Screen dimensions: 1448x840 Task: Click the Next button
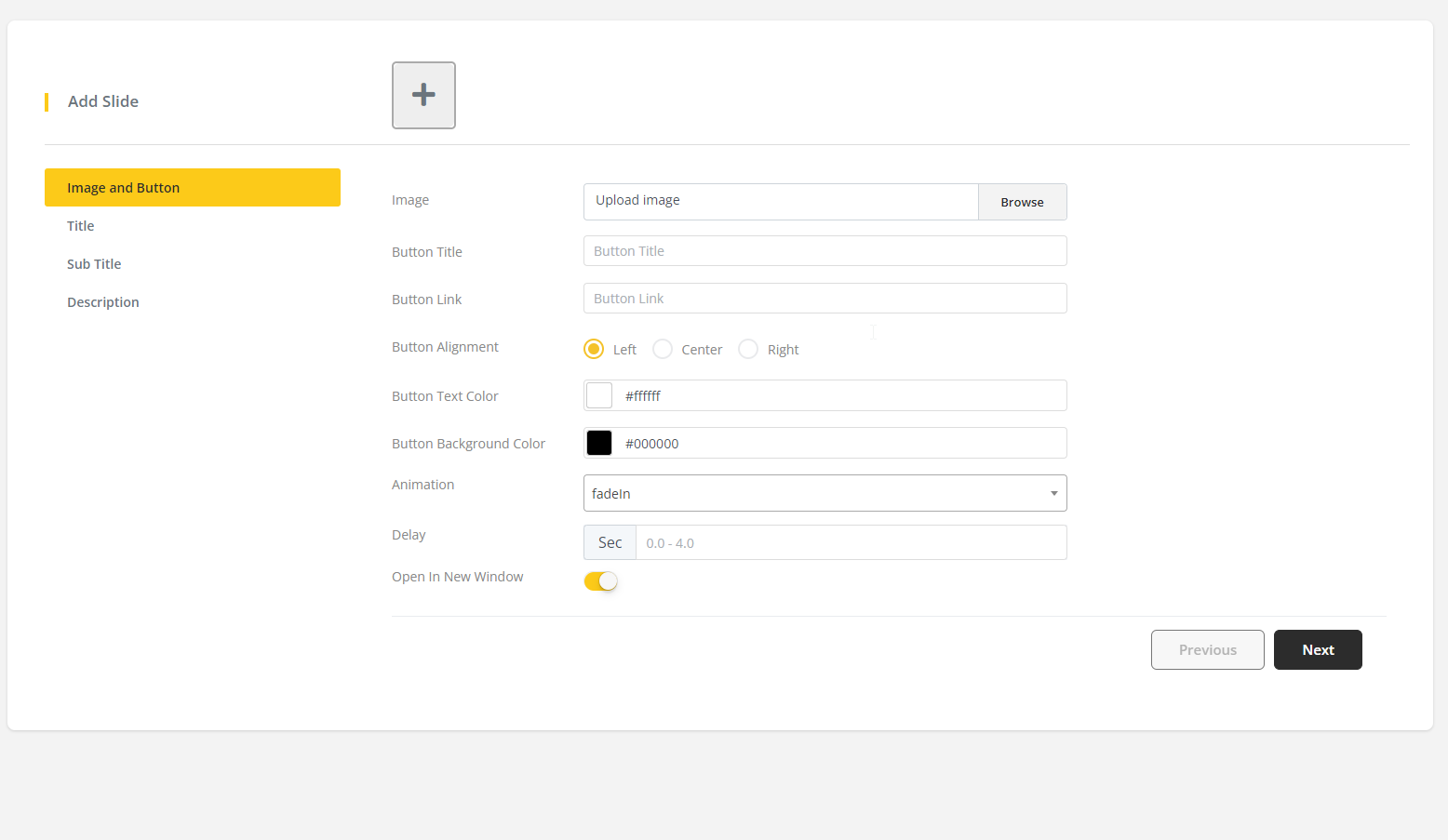point(1317,649)
